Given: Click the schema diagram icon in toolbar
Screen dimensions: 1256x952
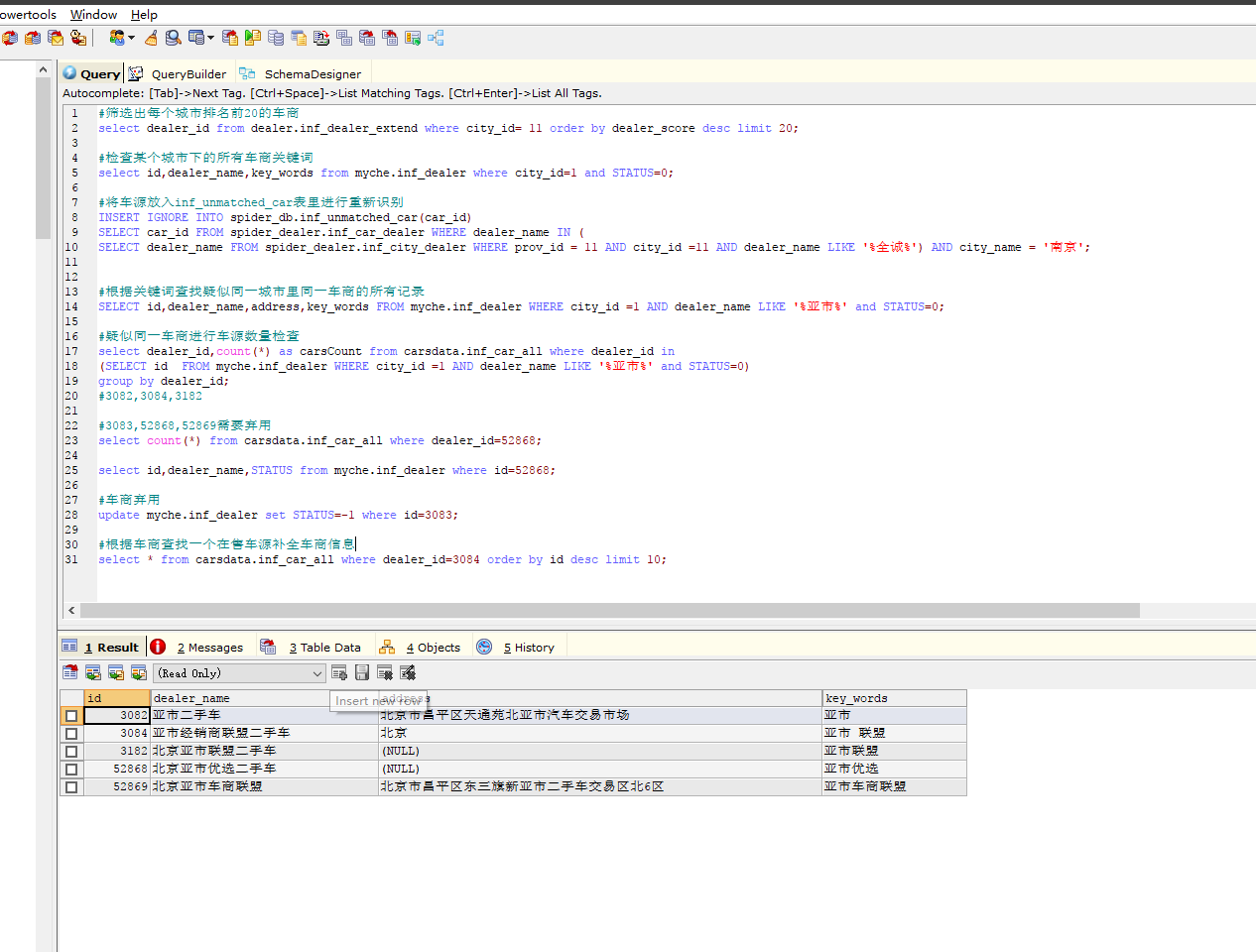Looking at the screenshot, I should 436,38.
